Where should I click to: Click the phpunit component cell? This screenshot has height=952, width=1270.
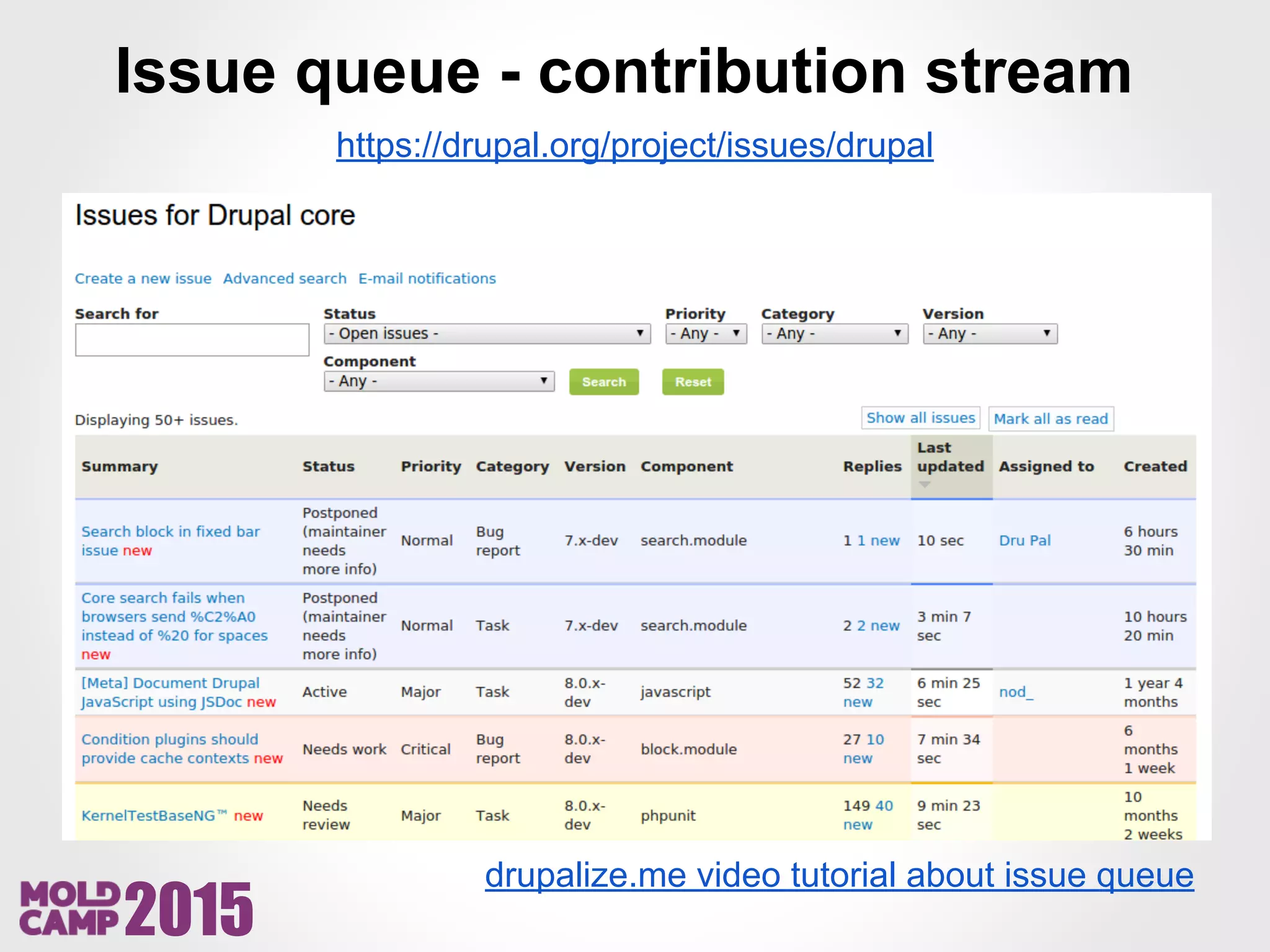(668, 816)
